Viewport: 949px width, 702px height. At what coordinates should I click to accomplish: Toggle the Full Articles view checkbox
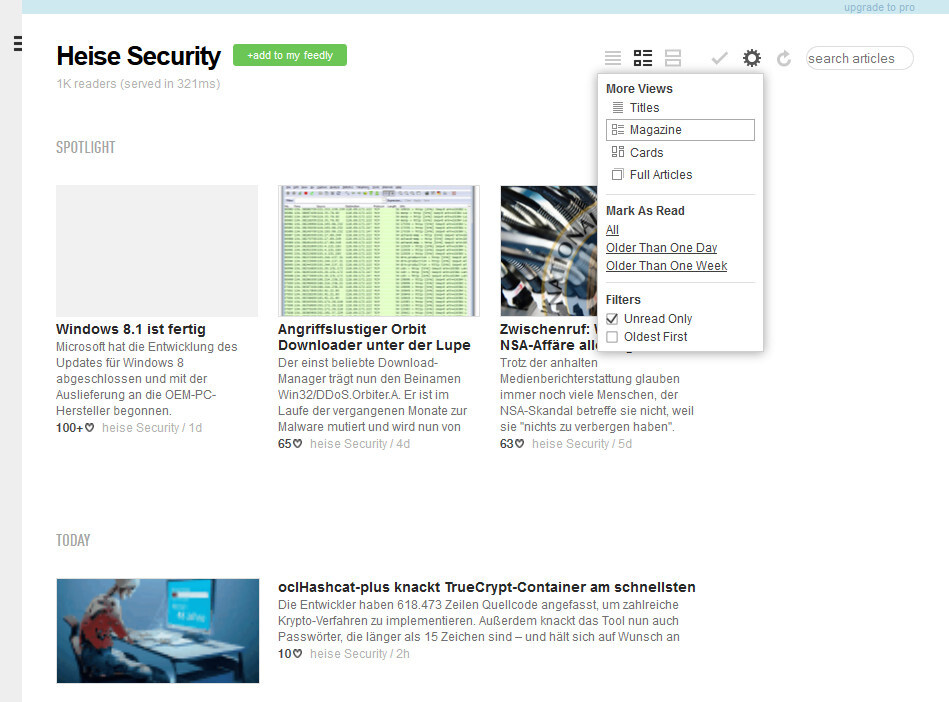pyautogui.click(x=617, y=174)
